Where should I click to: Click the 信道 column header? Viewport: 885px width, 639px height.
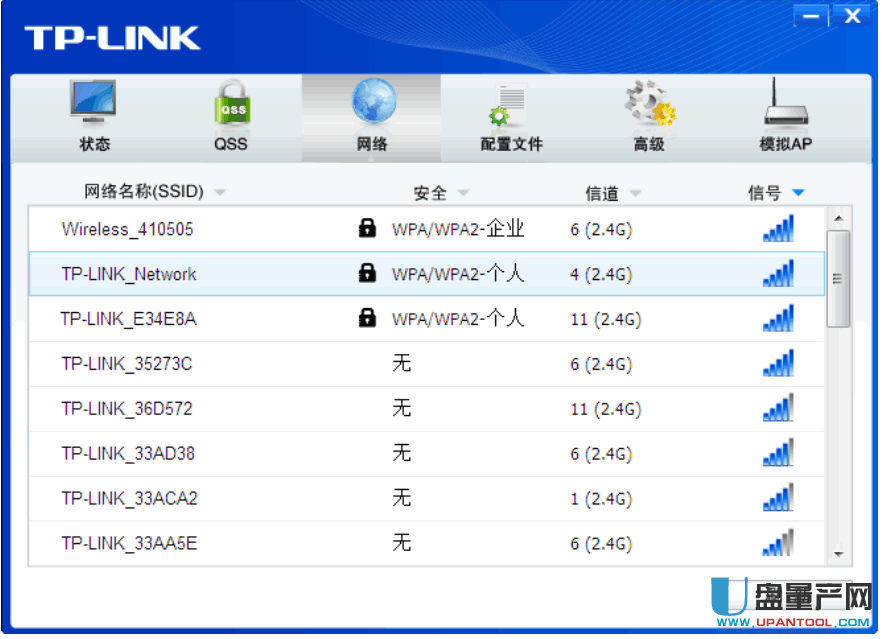click(602, 194)
